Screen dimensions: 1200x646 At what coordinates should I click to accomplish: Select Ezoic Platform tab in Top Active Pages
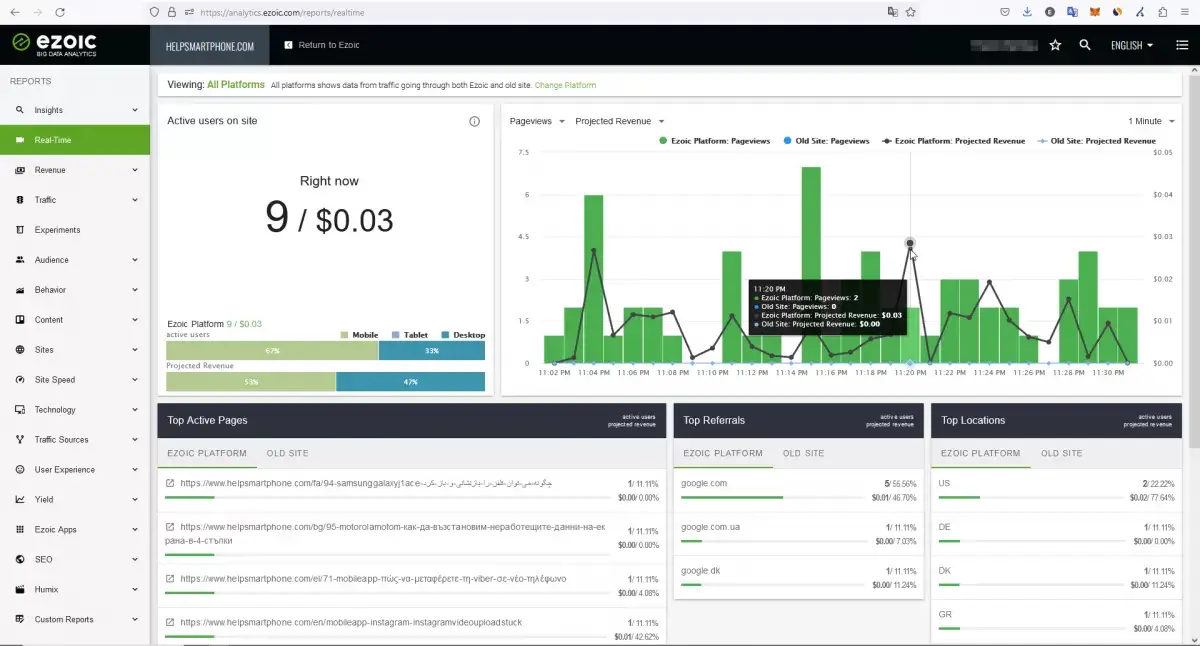pyautogui.click(x=207, y=453)
